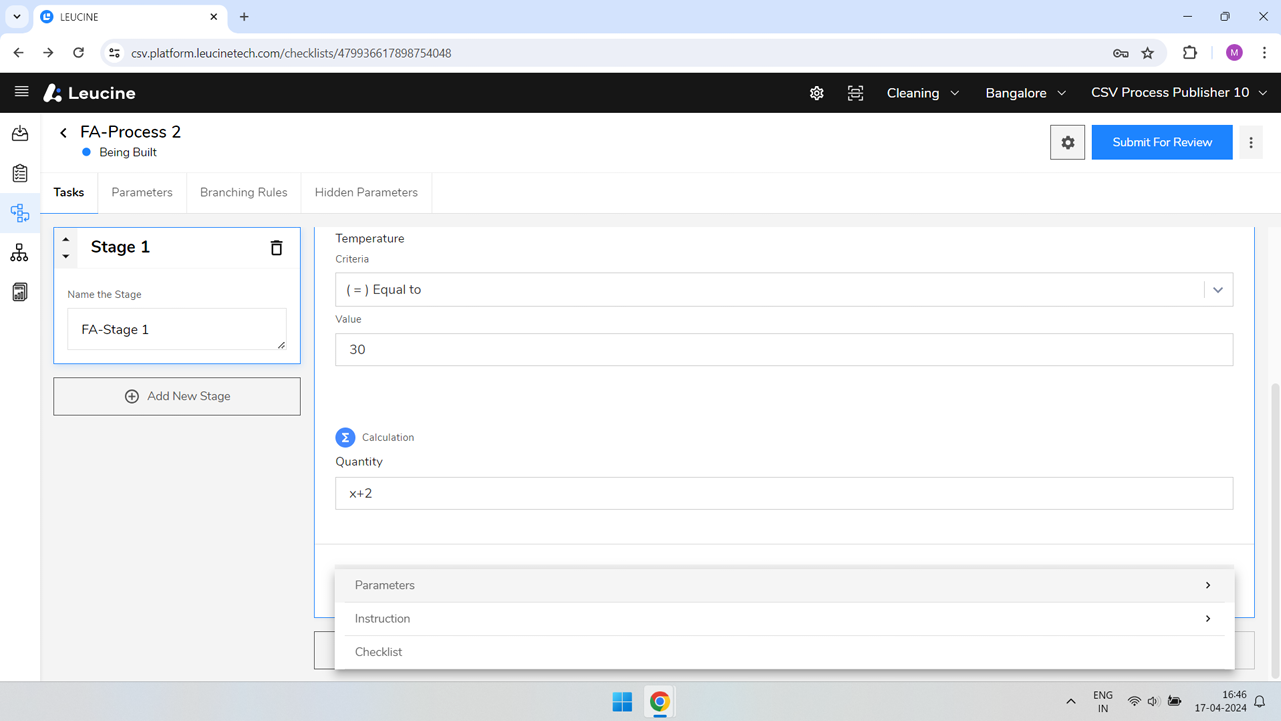Switch to the Tasks tab
This screenshot has width=1281, height=721.
pos(69,192)
